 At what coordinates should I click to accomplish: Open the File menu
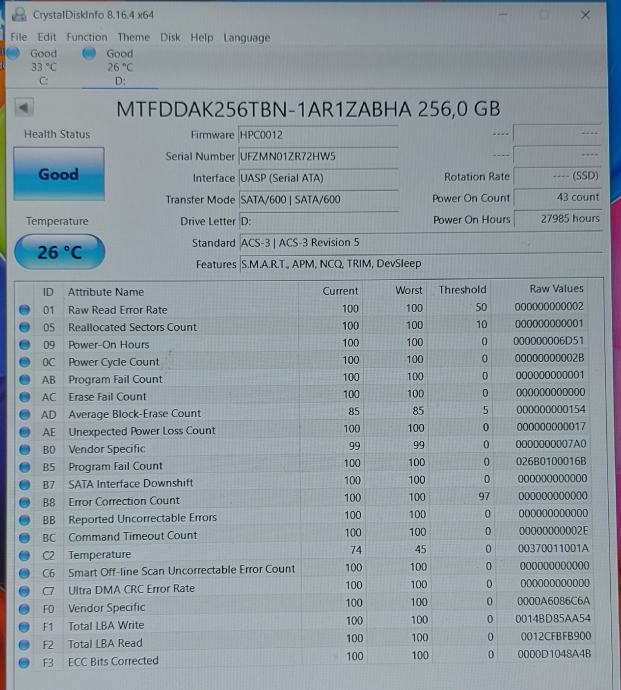18,37
